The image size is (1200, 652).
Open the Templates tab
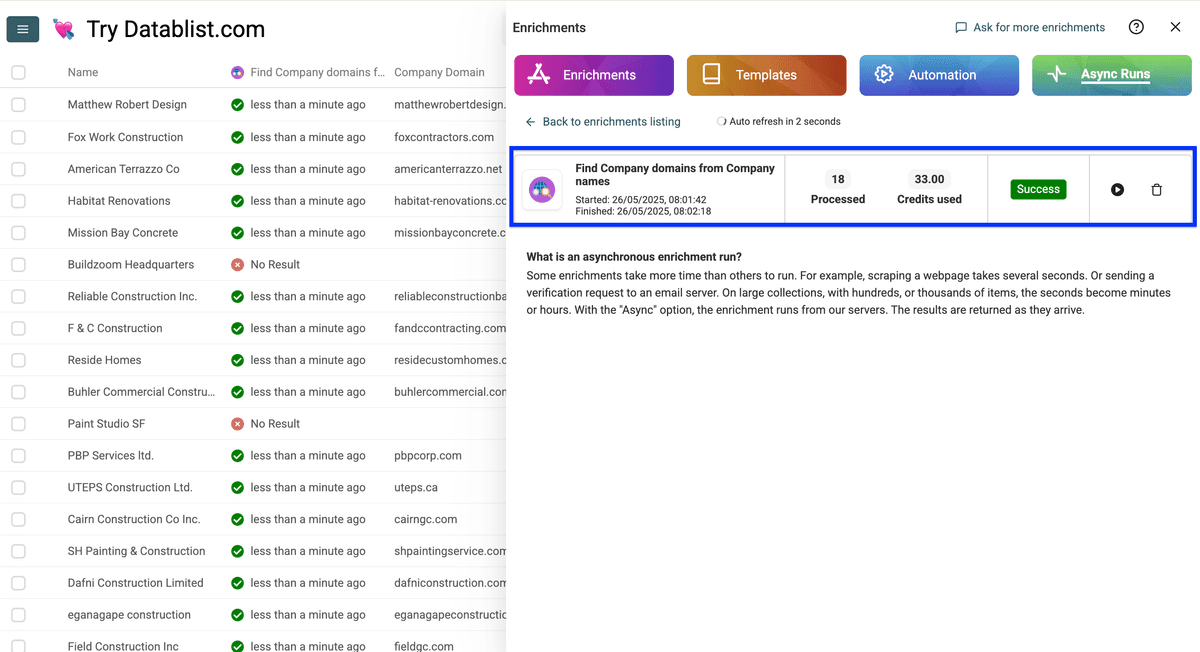point(766,75)
